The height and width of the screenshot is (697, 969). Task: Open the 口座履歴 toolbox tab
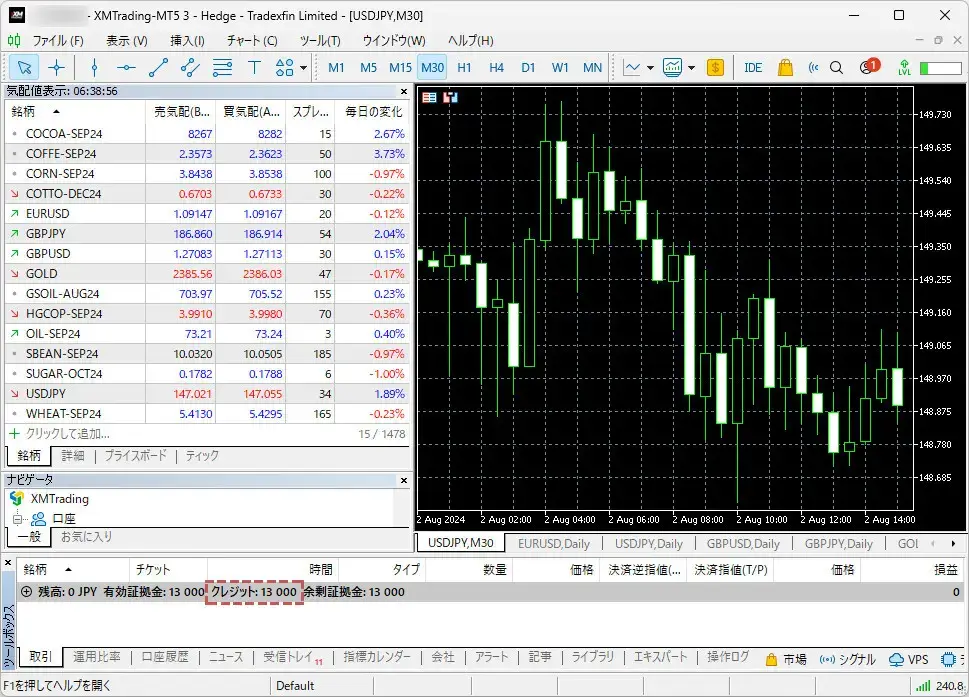[165, 657]
